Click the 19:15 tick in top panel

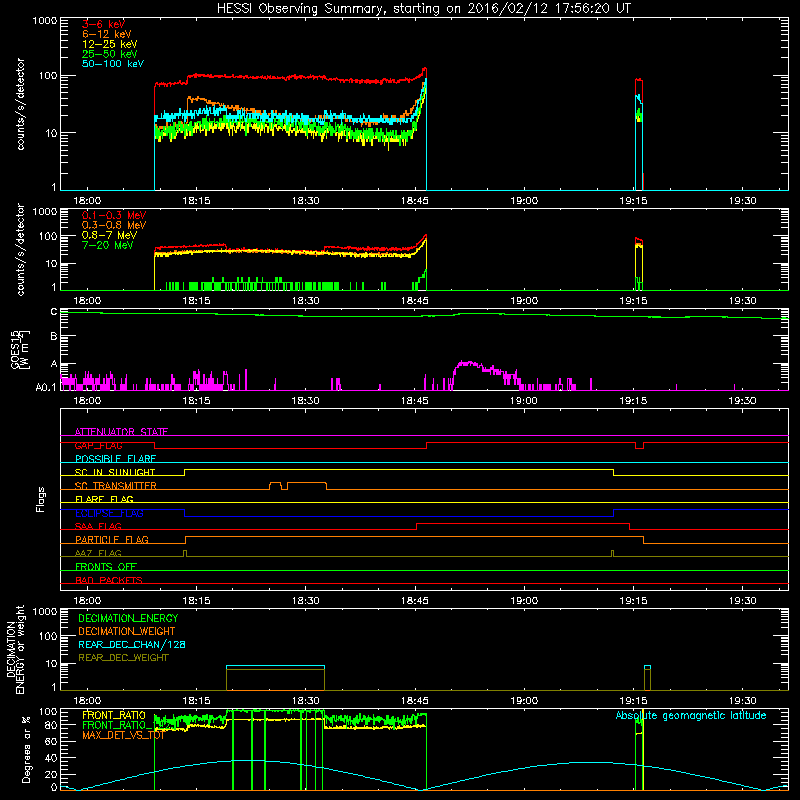tap(633, 201)
